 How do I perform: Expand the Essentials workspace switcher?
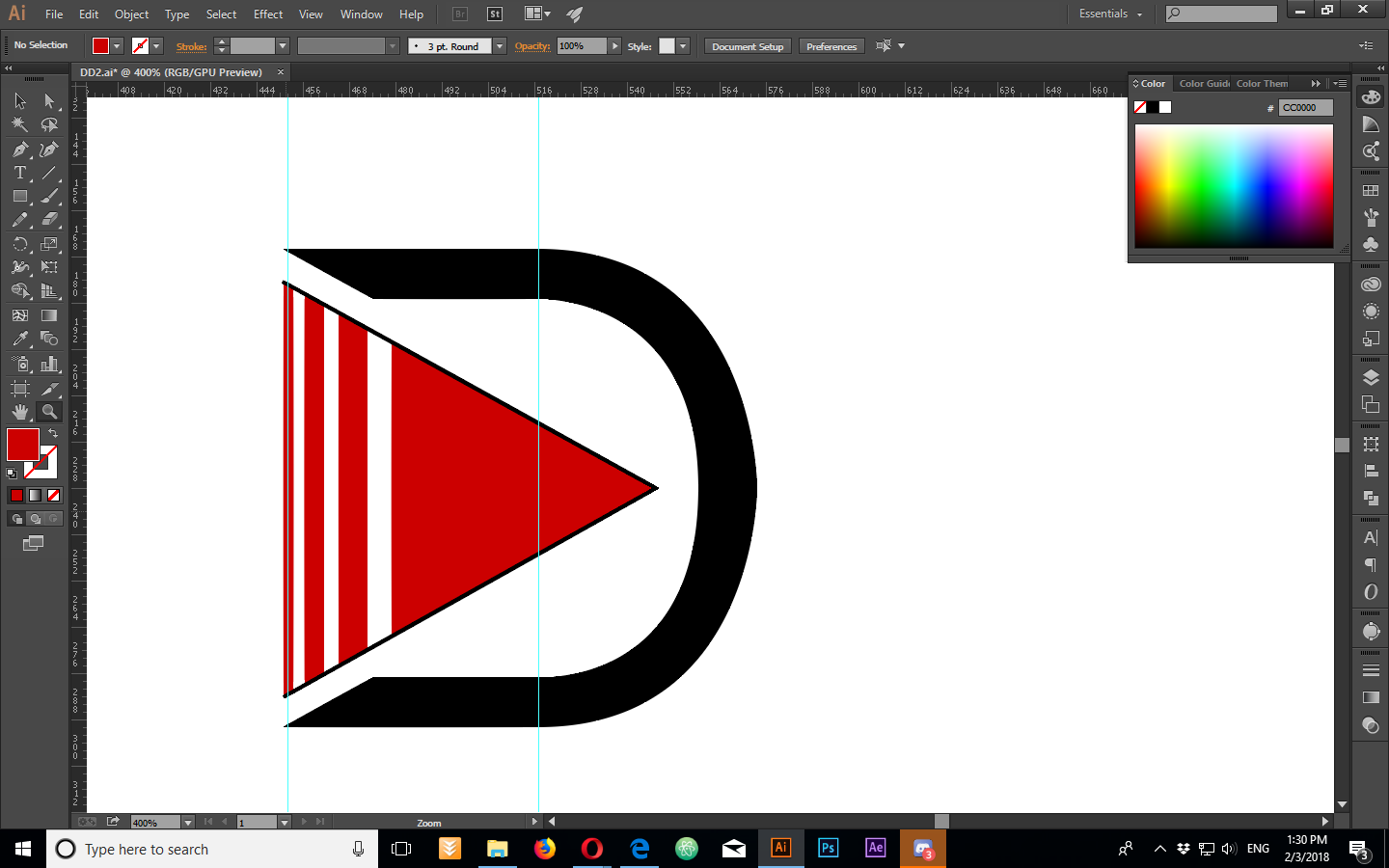click(x=1110, y=14)
